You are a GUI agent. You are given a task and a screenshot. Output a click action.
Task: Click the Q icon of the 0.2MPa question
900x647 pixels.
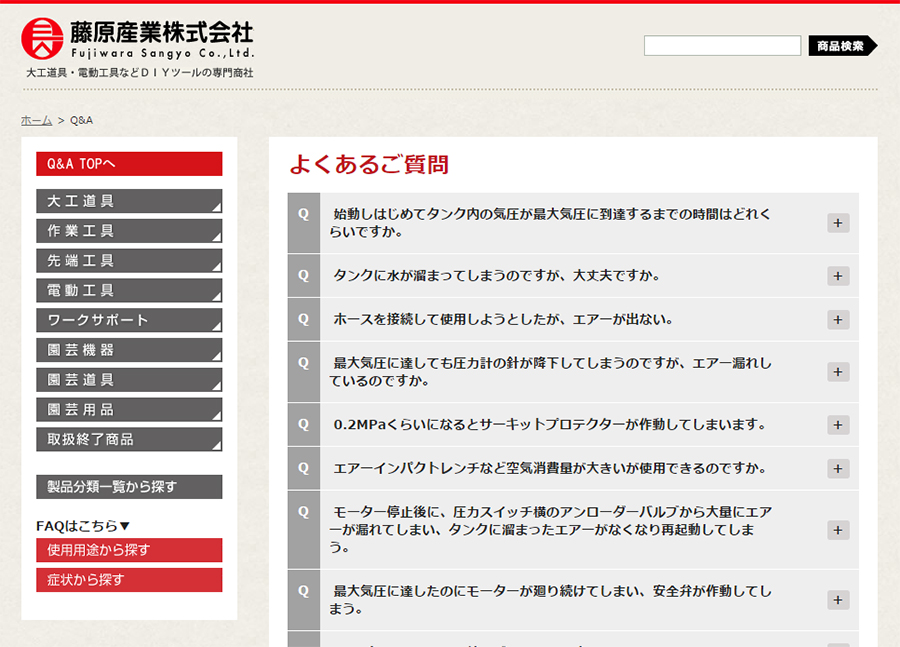click(304, 425)
